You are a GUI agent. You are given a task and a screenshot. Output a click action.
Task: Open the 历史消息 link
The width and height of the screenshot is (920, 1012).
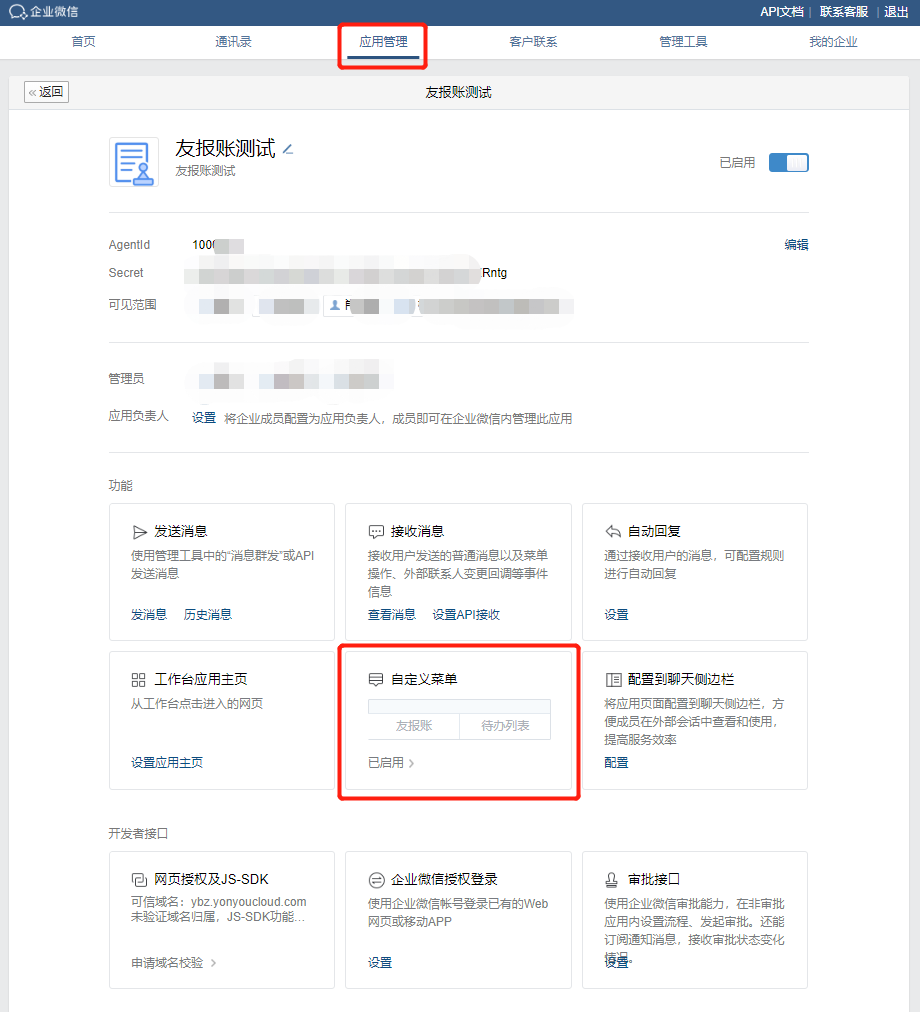tap(208, 614)
